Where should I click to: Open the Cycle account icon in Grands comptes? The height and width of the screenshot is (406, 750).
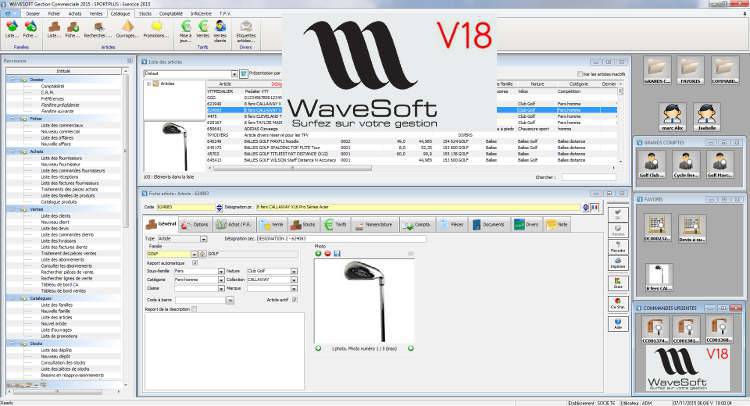pyautogui.click(x=685, y=165)
